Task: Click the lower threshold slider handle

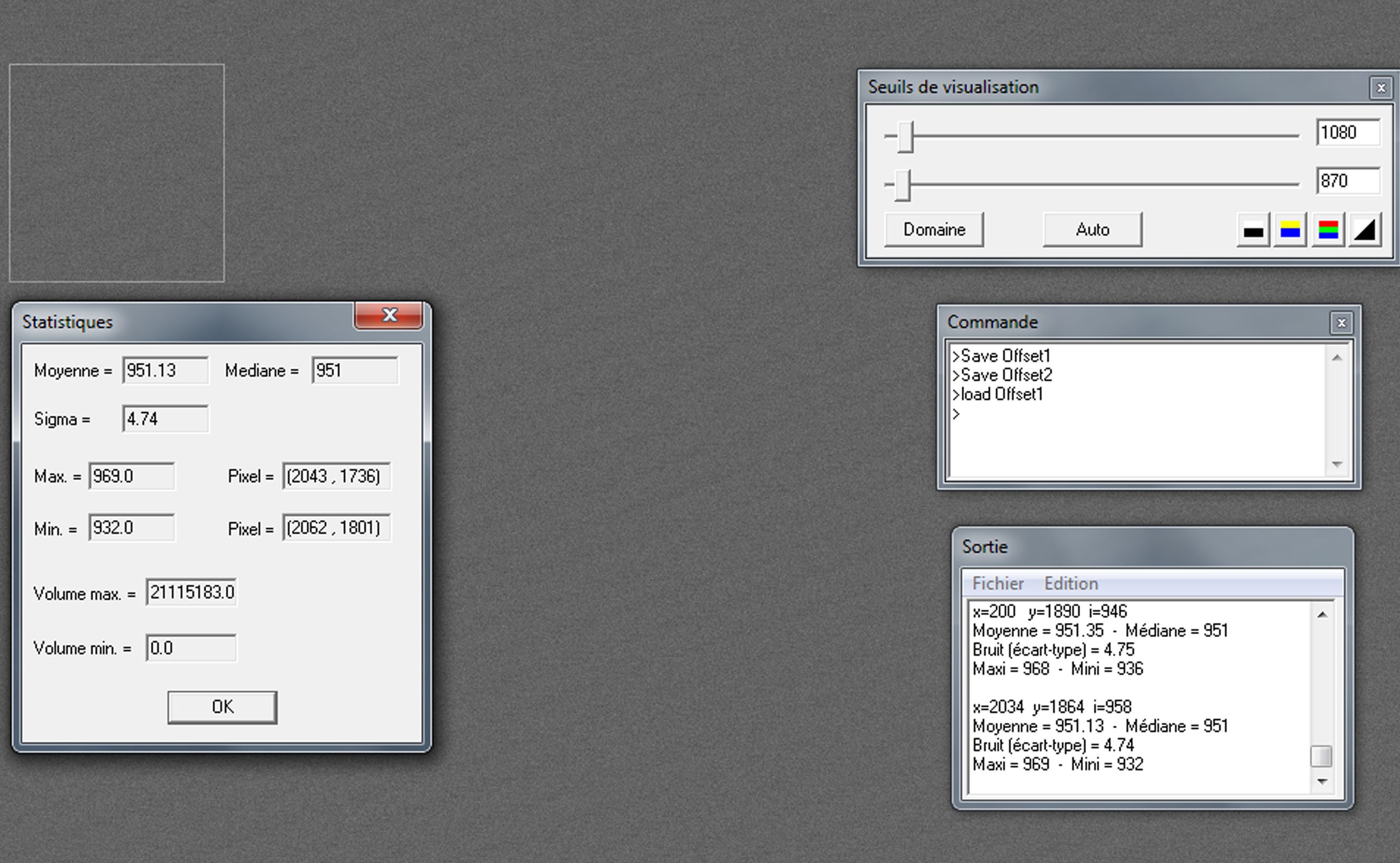Action: (x=902, y=185)
